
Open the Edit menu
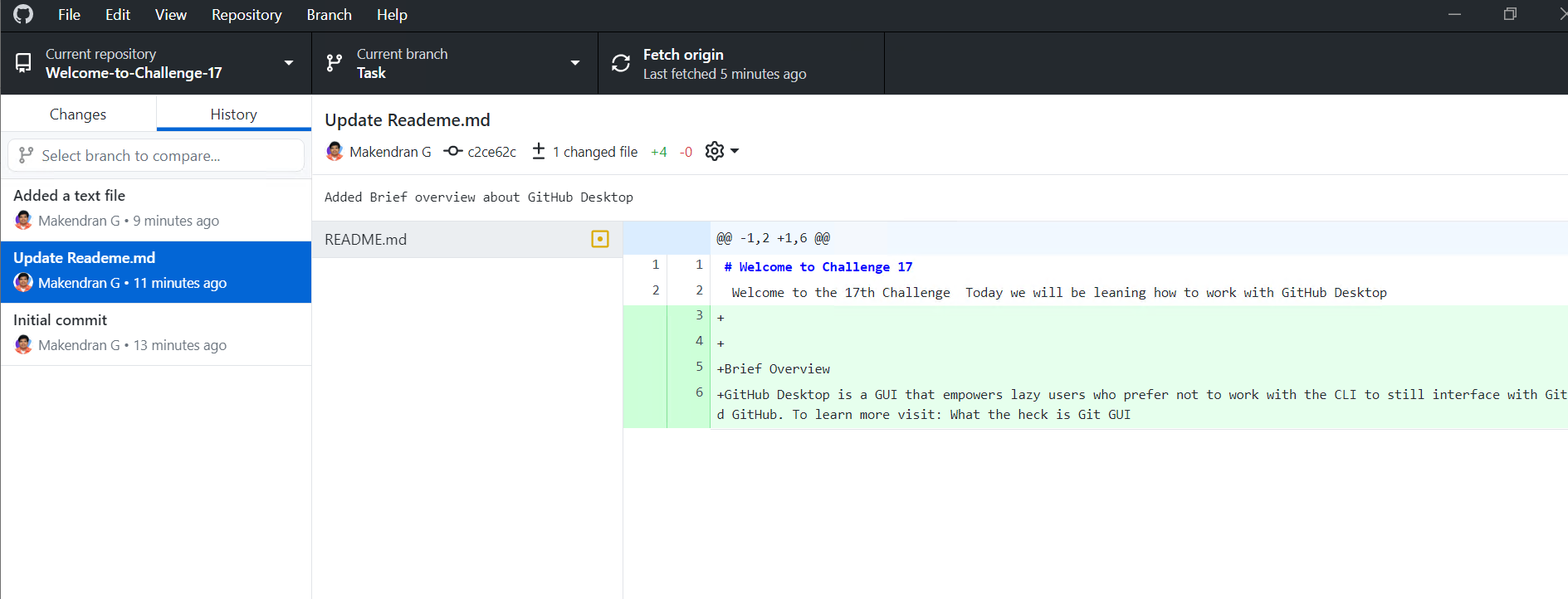[118, 15]
